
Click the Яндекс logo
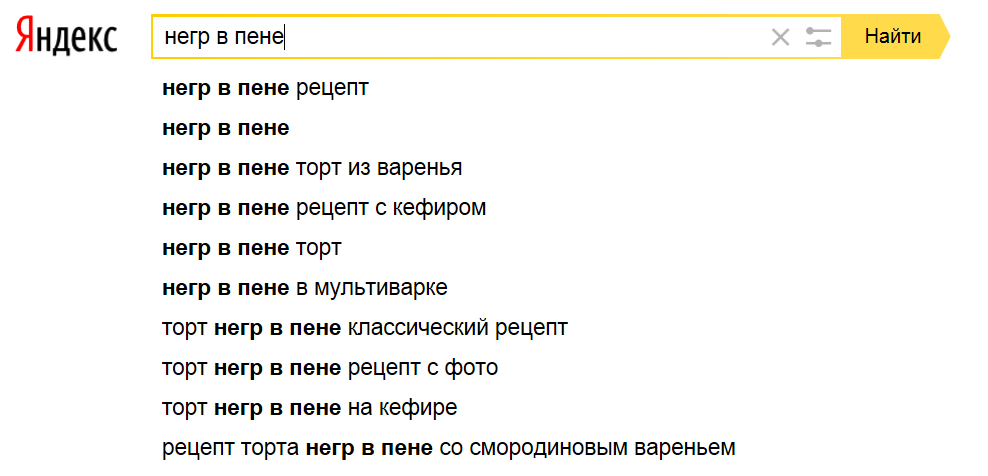coord(66,38)
